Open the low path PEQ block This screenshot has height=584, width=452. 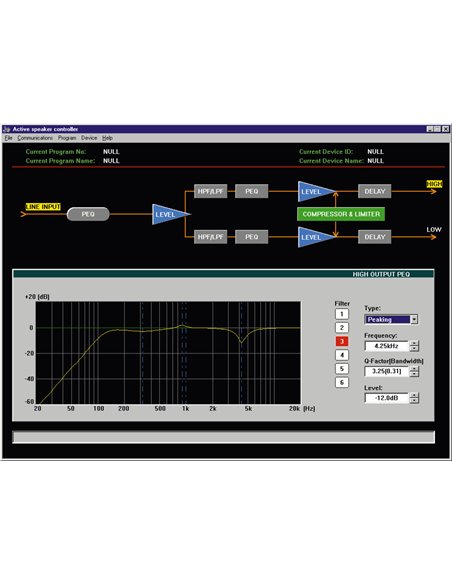point(251,237)
